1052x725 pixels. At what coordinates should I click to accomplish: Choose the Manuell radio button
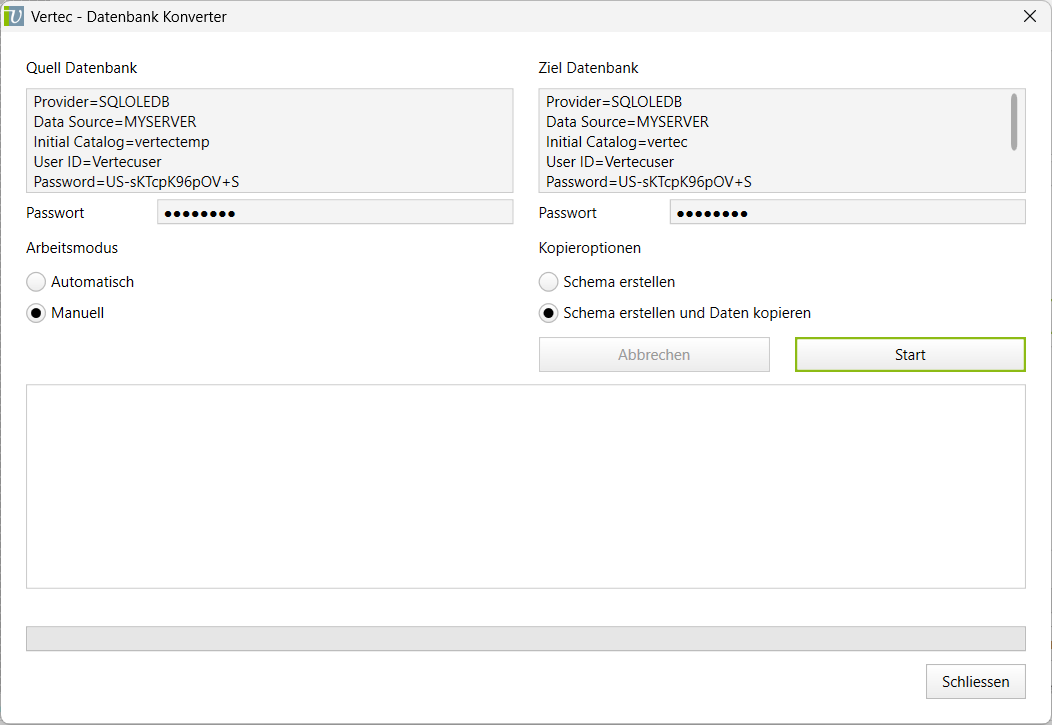36,313
